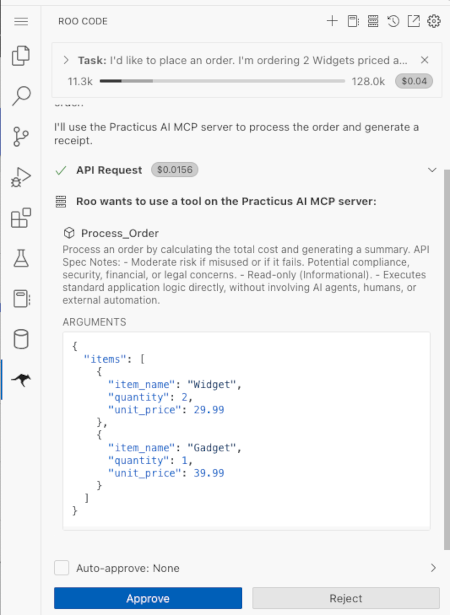Start a new task with the plus icon
450x615 pixels.
[332, 21]
